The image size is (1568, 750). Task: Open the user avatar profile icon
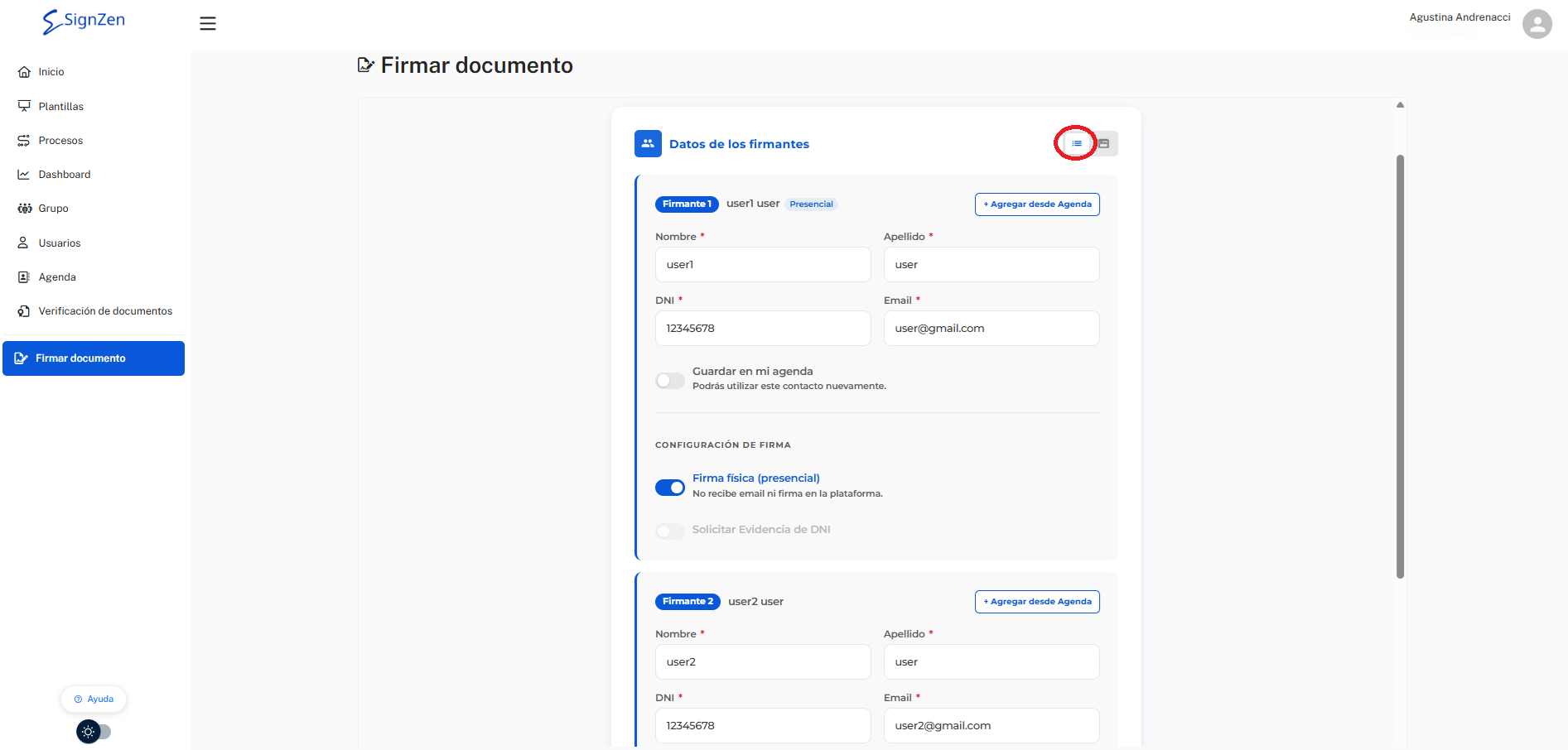(1537, 24)
